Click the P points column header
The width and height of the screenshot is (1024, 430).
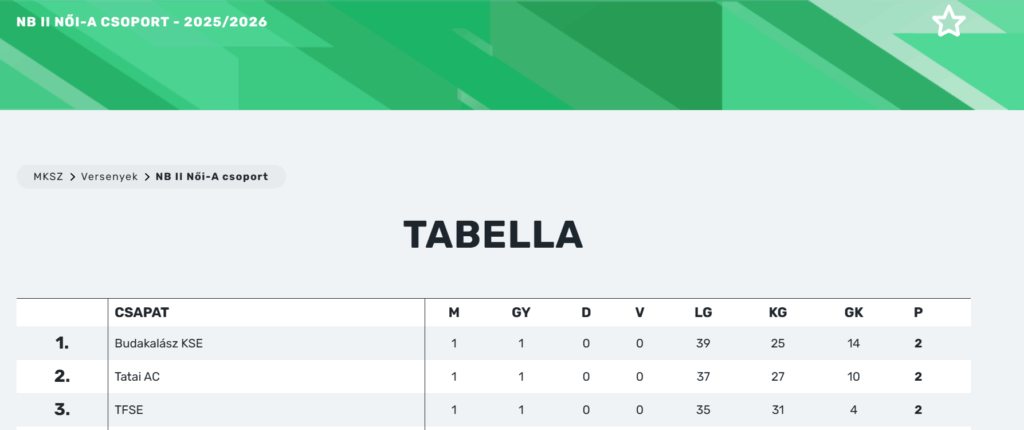[x=918, y=312]
